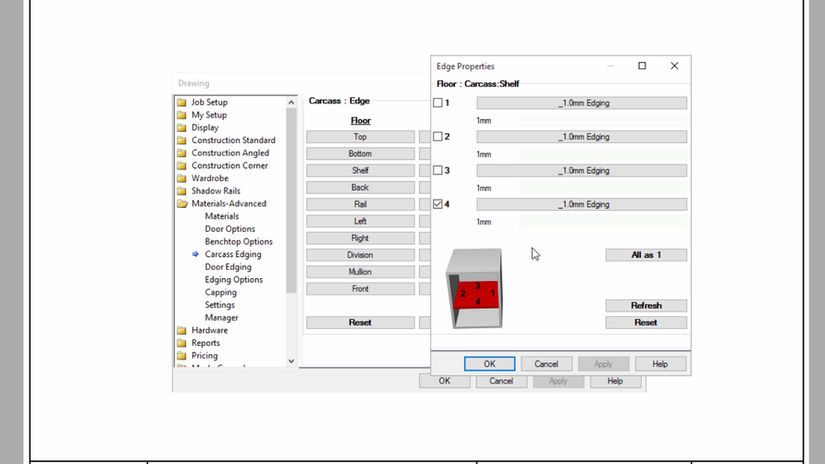Click Cancel in the Drawing dialog
The width and height of the screenshot is (825, 464).
[x=501, y=381]
